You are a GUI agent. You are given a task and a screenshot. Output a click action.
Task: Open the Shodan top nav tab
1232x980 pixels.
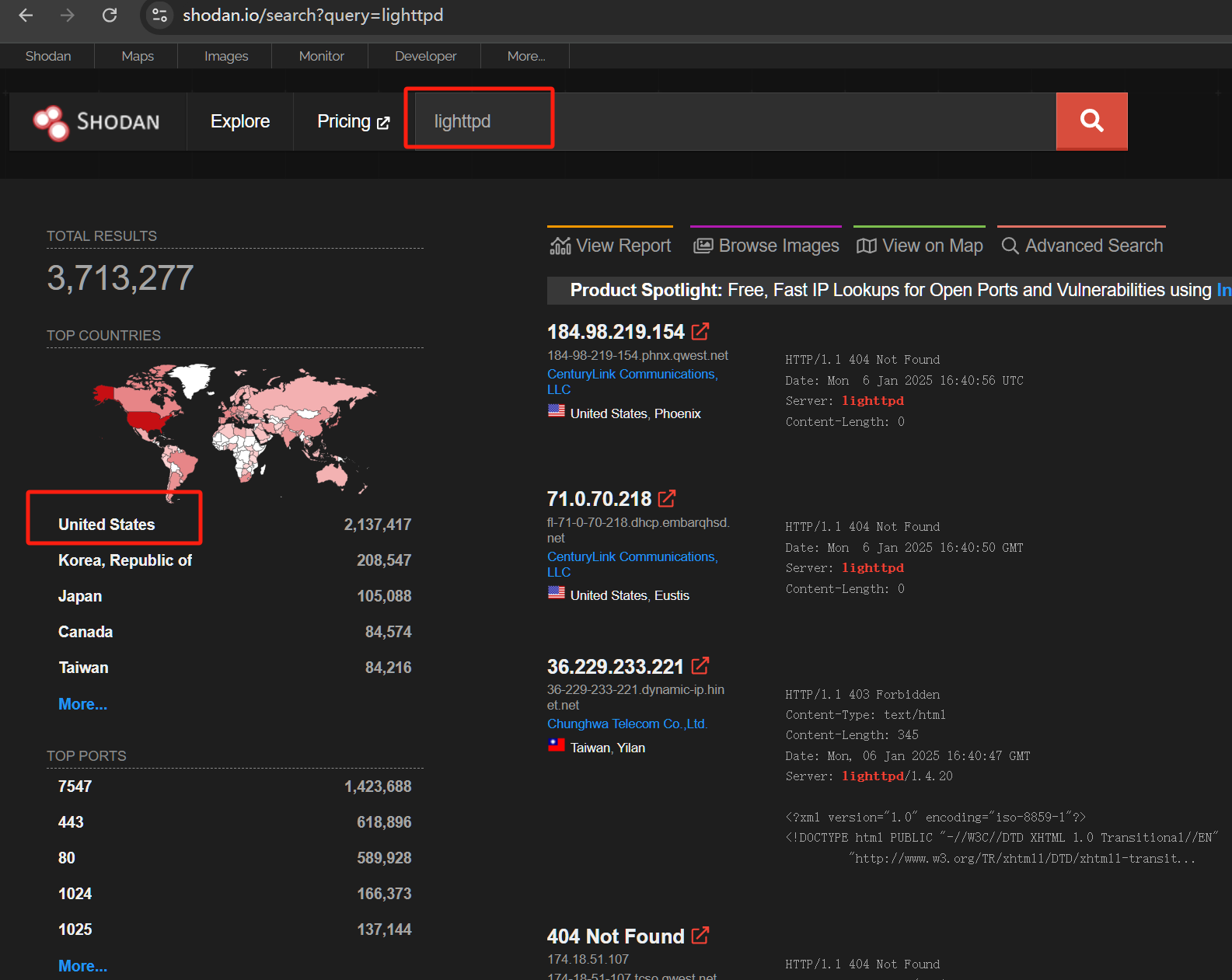coord(48,56)
